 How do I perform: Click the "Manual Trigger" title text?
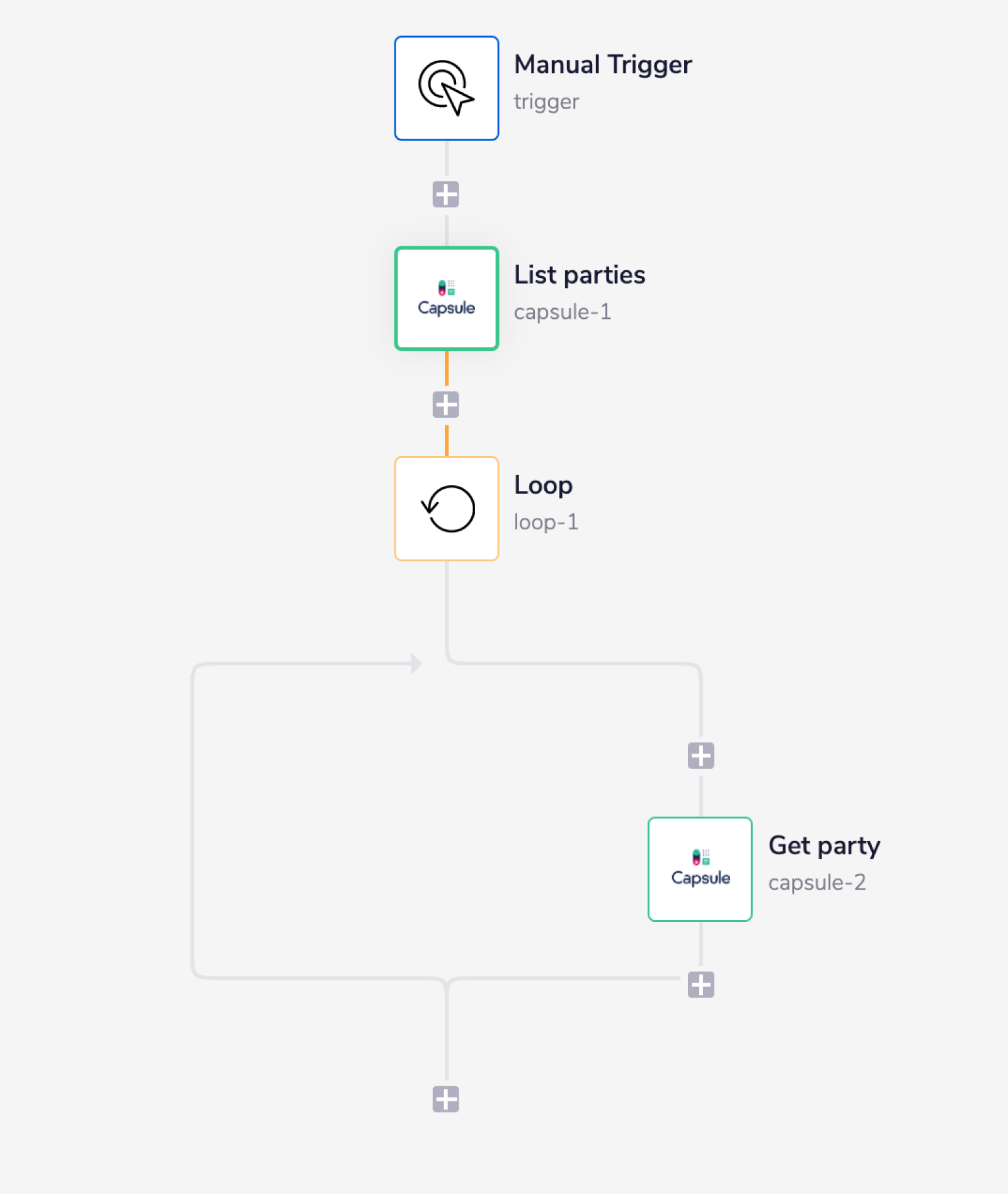pyautogui.click(x=602, y=65)
